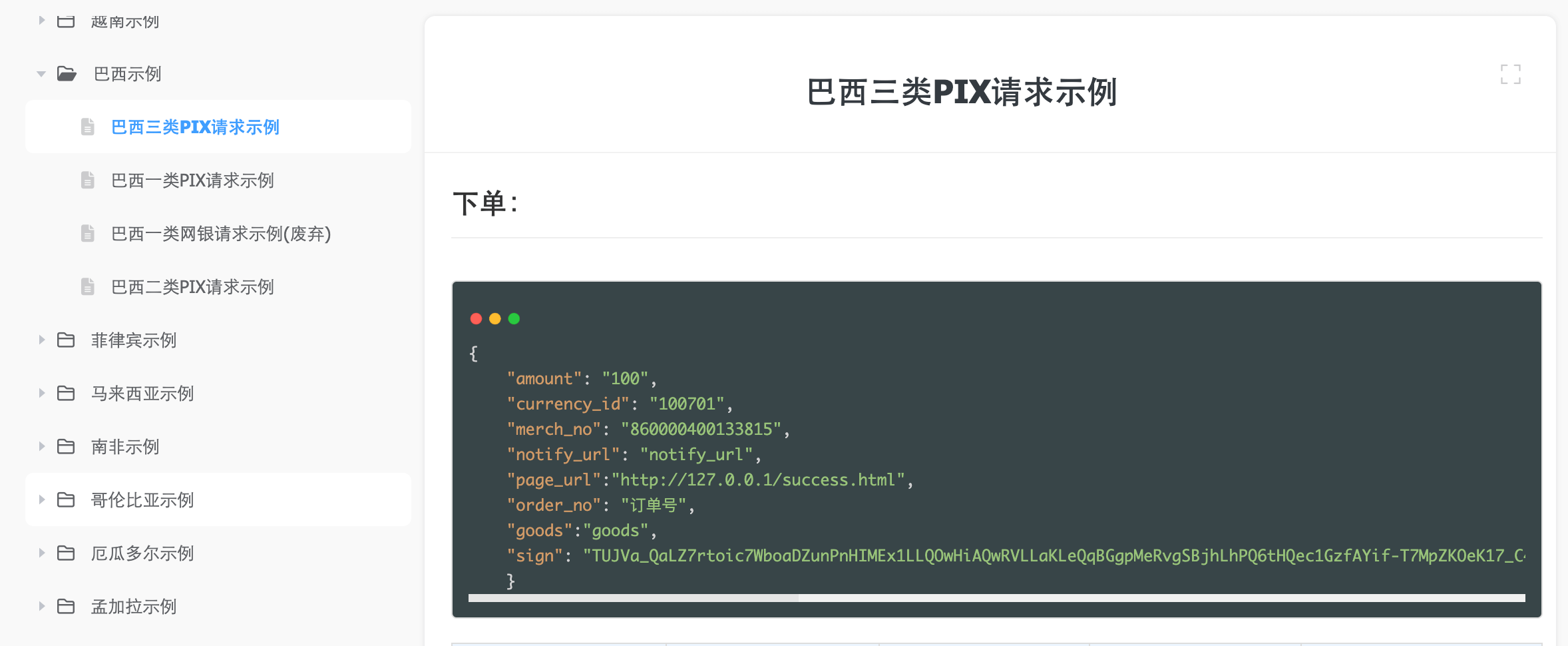This screenshot has width=1568, height=646.
Task: Click the merch_no value 860000400133815
Action: click(701, 429)
